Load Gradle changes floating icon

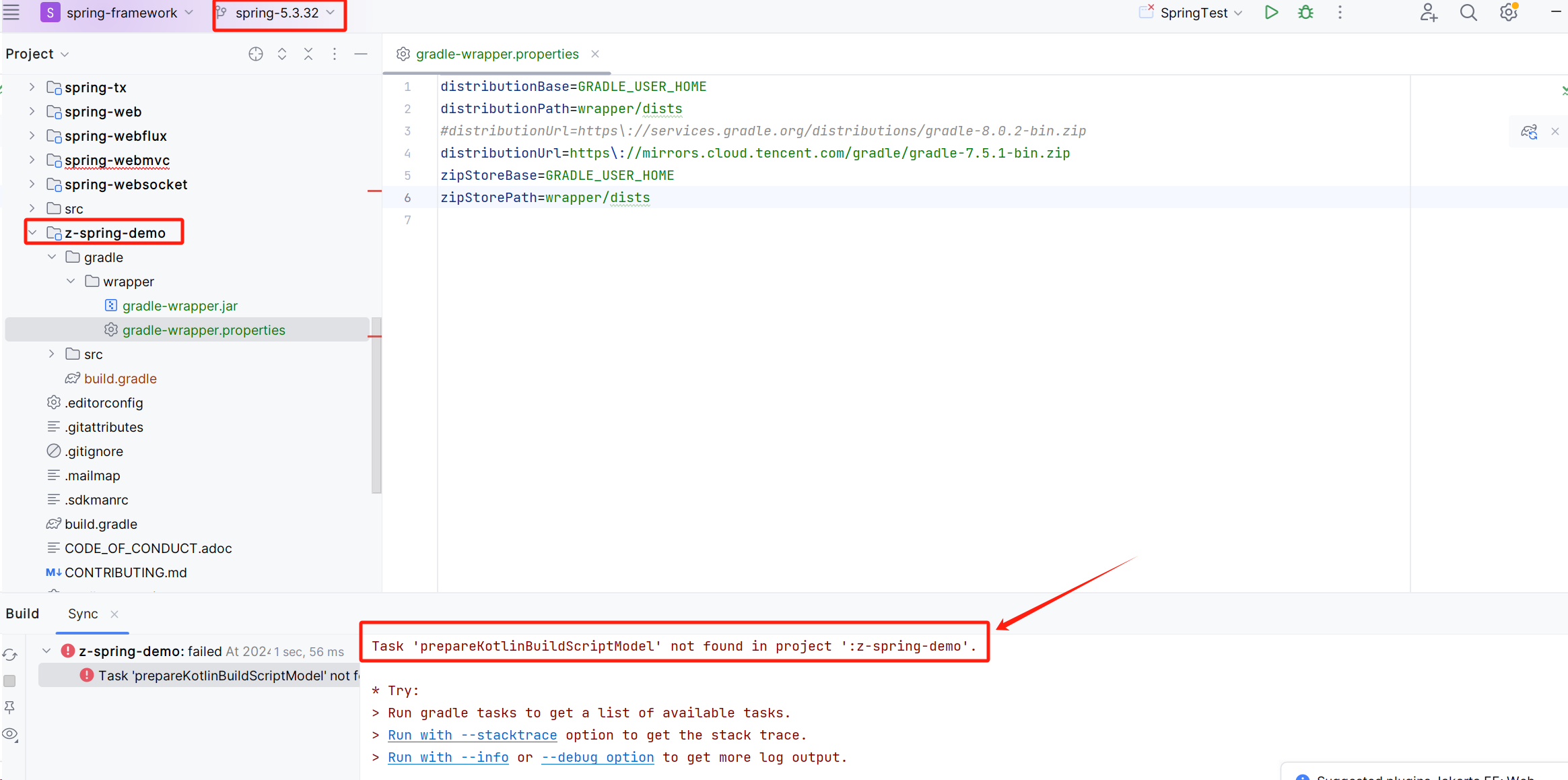pos(1529,131)
